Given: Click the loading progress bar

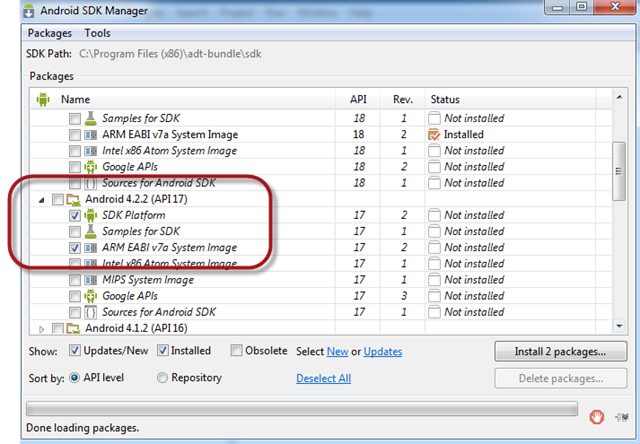Looking at the screenshot, I should pyautogui.click(x=302, y=408).
